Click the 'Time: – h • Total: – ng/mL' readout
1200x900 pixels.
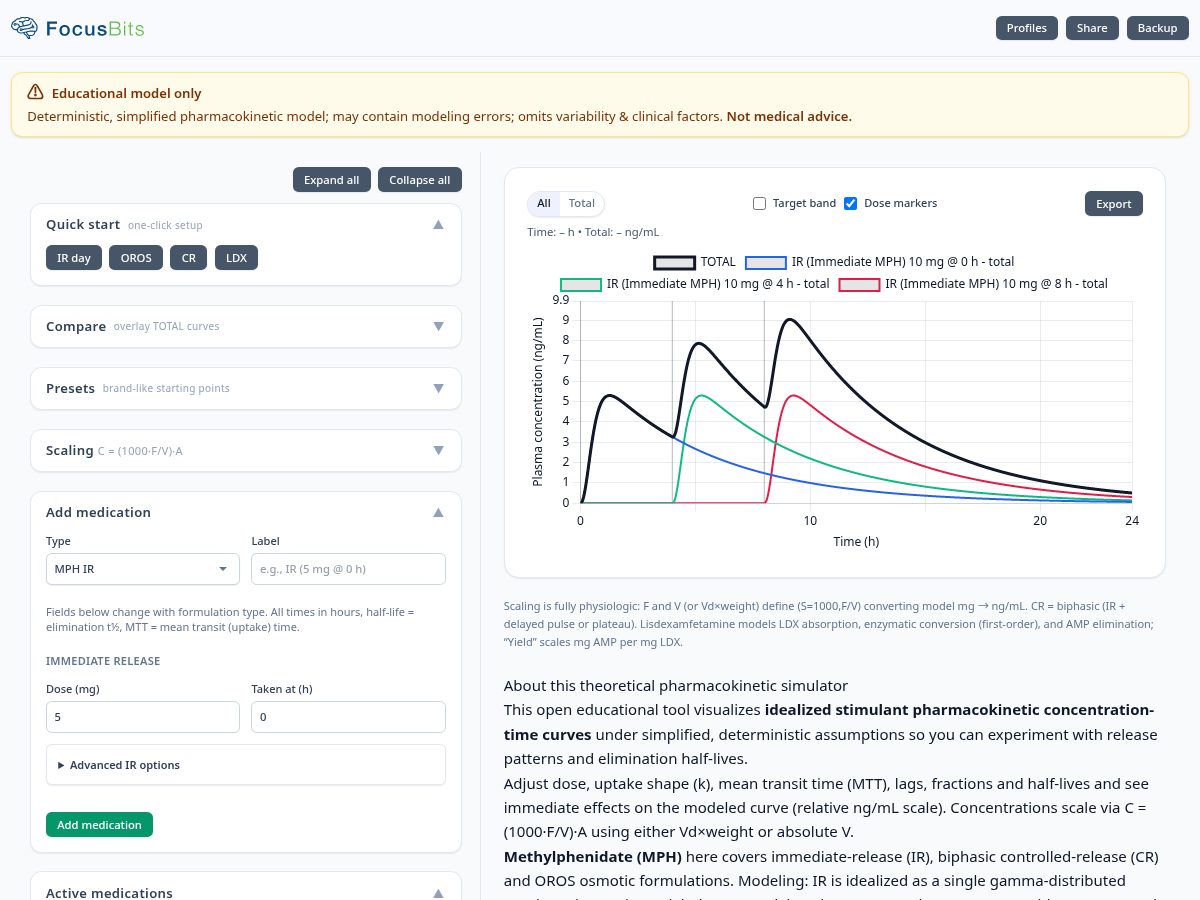(x=593, y=232)
